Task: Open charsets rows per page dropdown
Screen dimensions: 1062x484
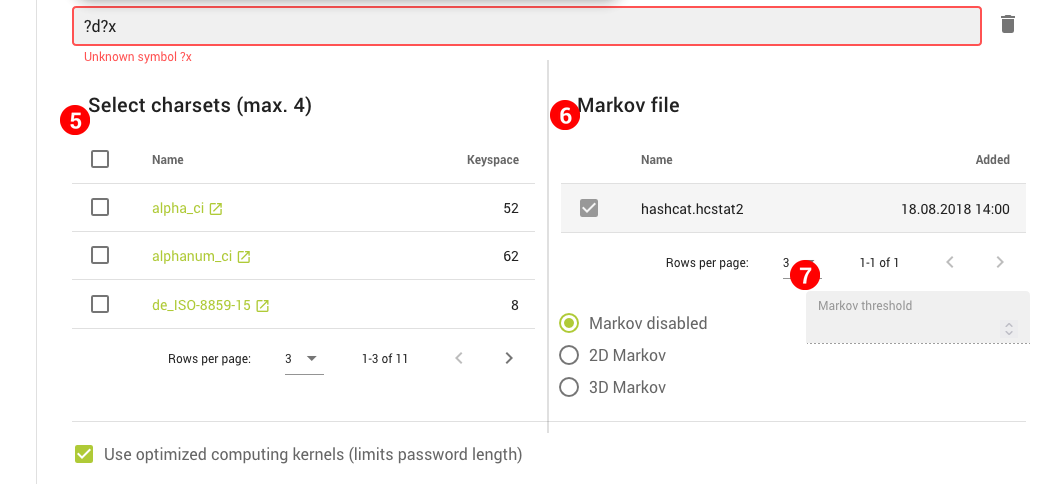Action: pyautogui.click(x=304, y=358)
